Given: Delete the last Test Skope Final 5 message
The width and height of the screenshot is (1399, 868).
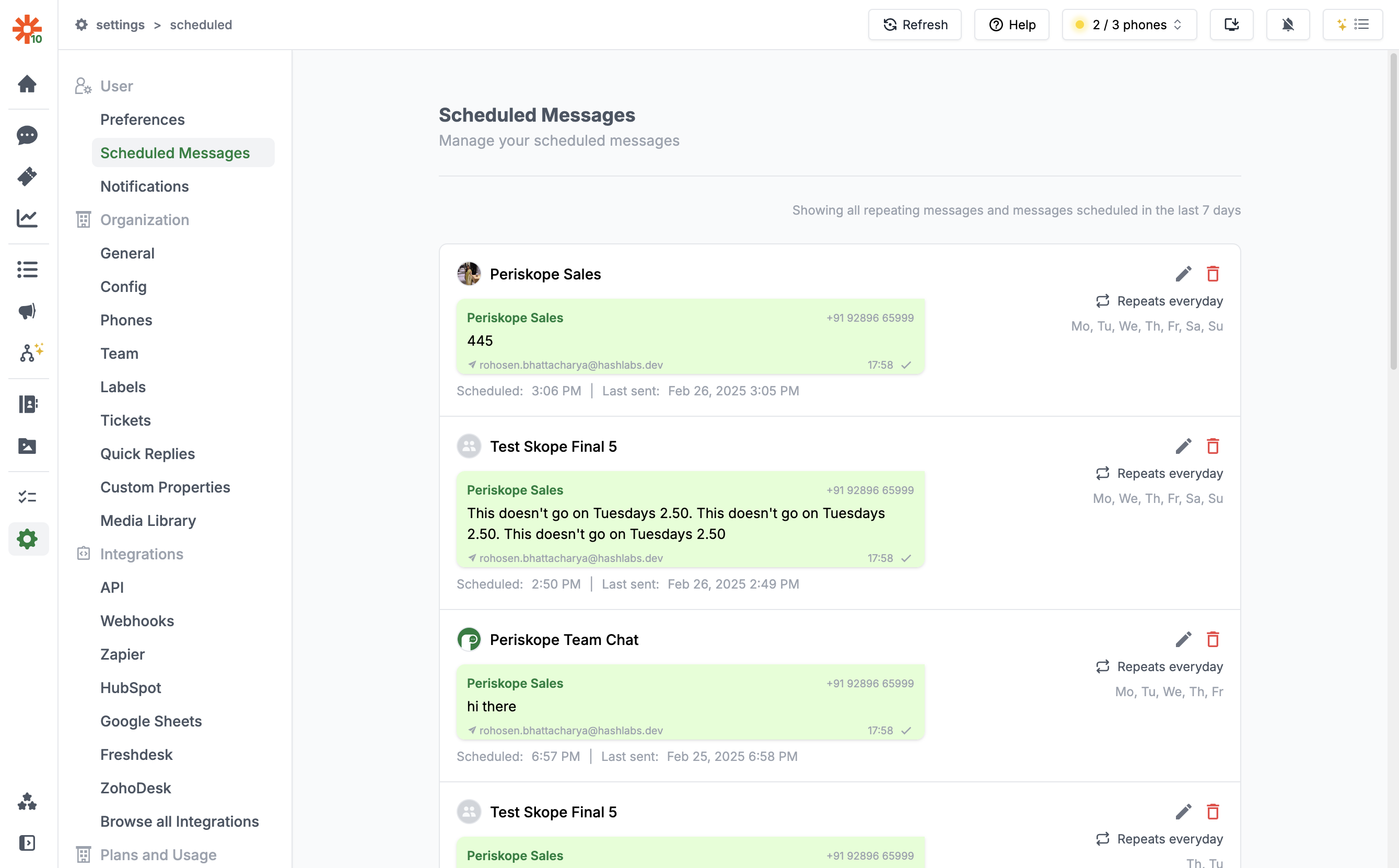Looking at the screenshot, I should coord(1213,812).
